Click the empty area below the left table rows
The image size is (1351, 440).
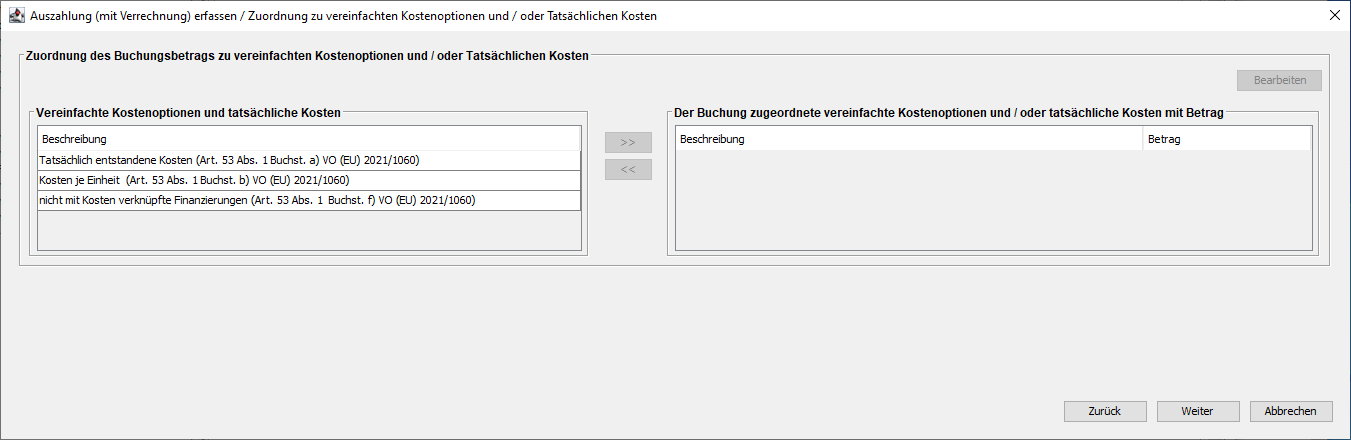308,230
